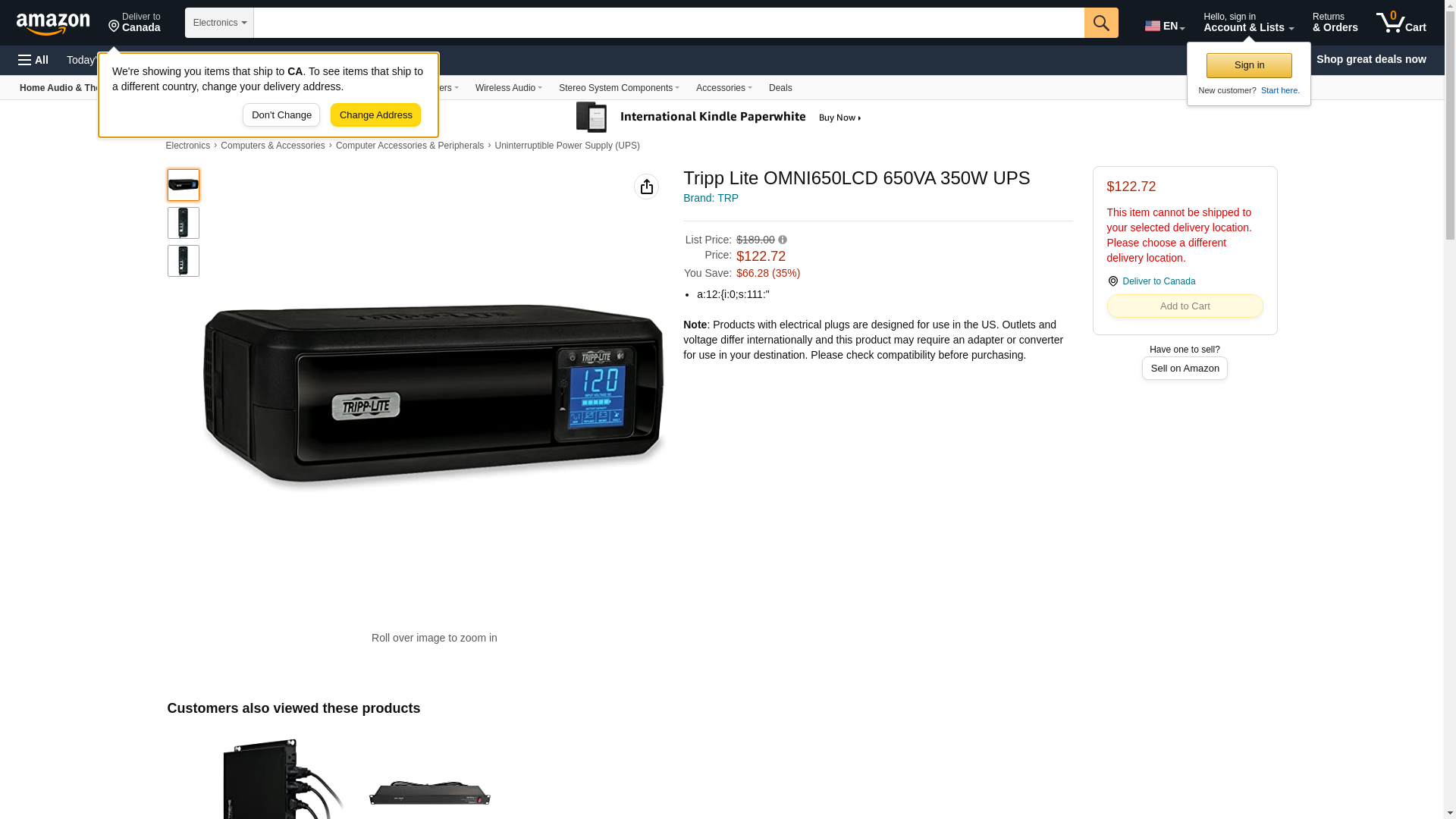Open the shopping cart icon

coord(1401,23)
